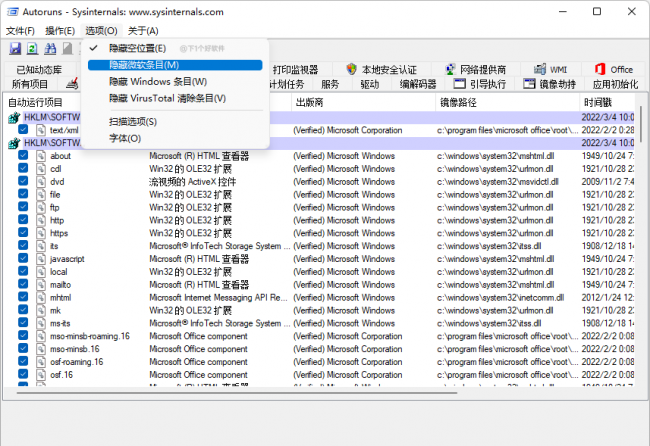Select the 流视频的 ActiveX 控件 description cell
The image size is (650, 446).
pos(193,182)
